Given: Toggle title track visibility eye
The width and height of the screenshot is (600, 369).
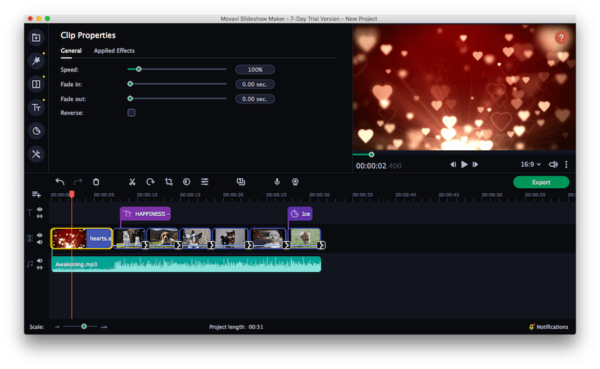Looking at the screenshot, I should 40,210.
